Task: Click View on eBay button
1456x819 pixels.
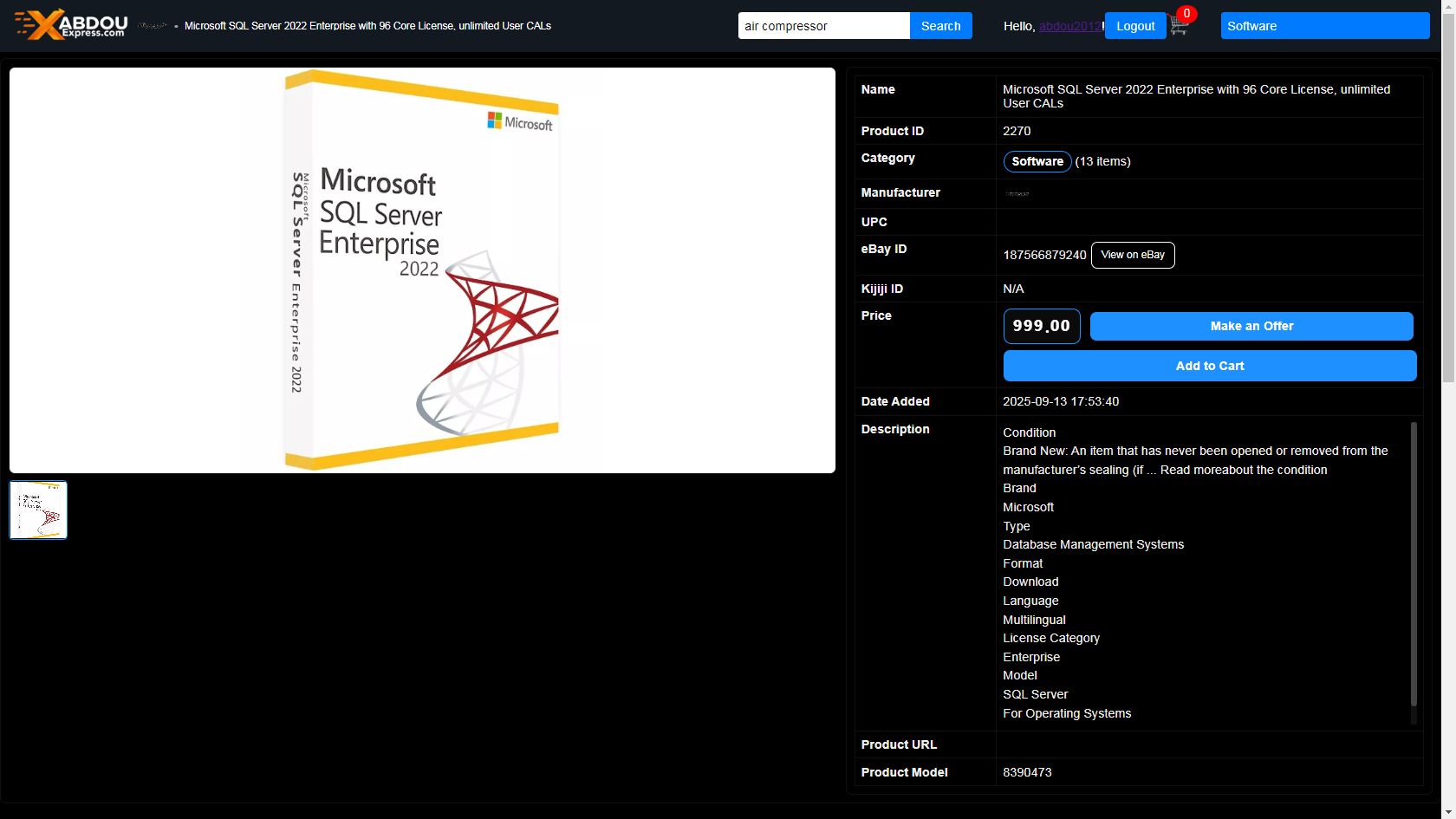Action: [x=1132, y=255]
